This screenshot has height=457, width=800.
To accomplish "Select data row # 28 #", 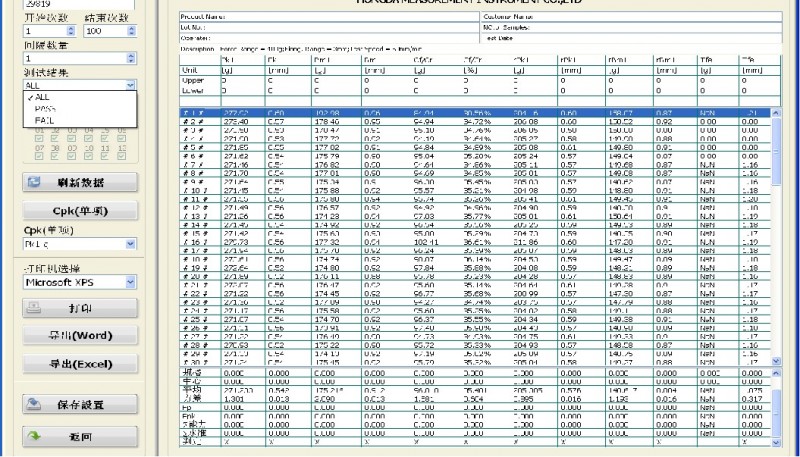I will click(476, 345).
